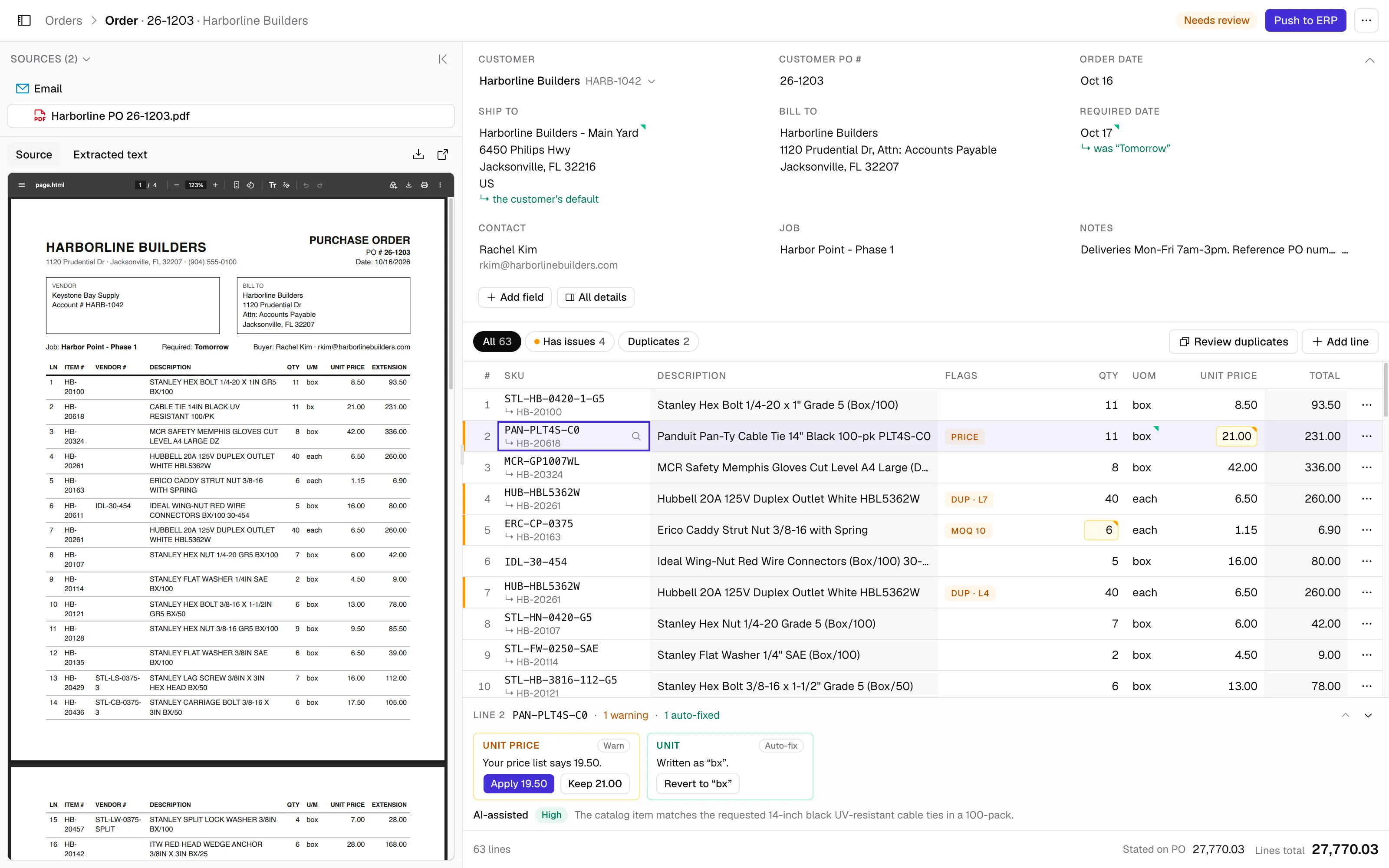Collapse the order header section
This screenshot has width=1389, height=868.
(1369, 60)
